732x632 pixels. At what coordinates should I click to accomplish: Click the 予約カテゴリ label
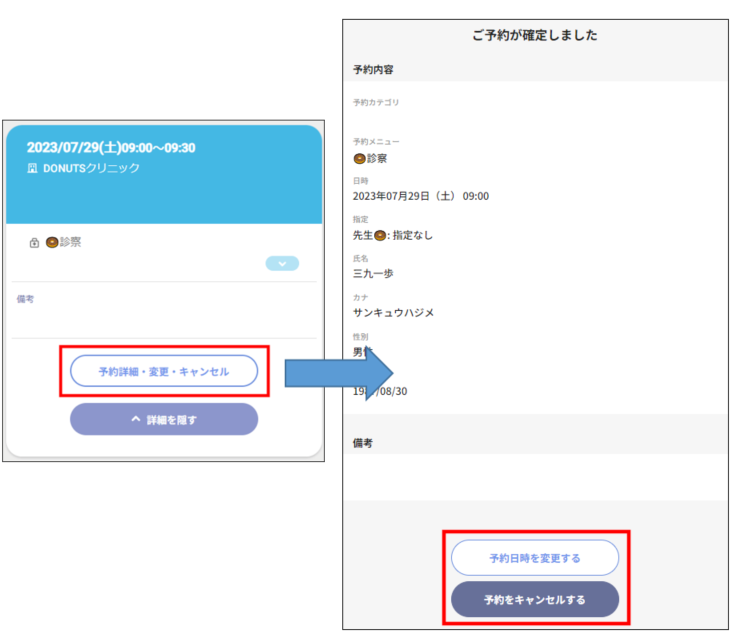pos(376,102)
